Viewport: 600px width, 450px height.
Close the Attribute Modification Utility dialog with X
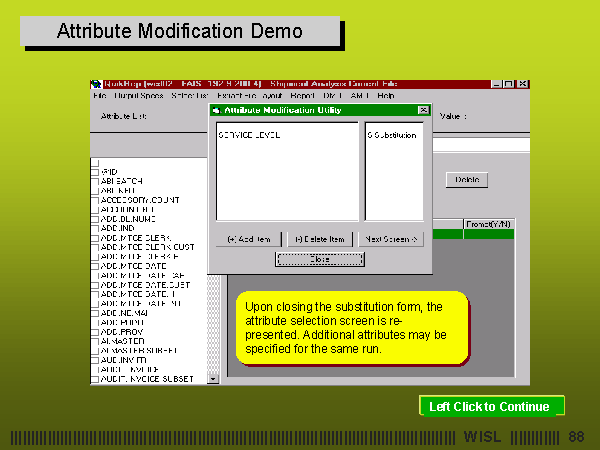[423, 110]
